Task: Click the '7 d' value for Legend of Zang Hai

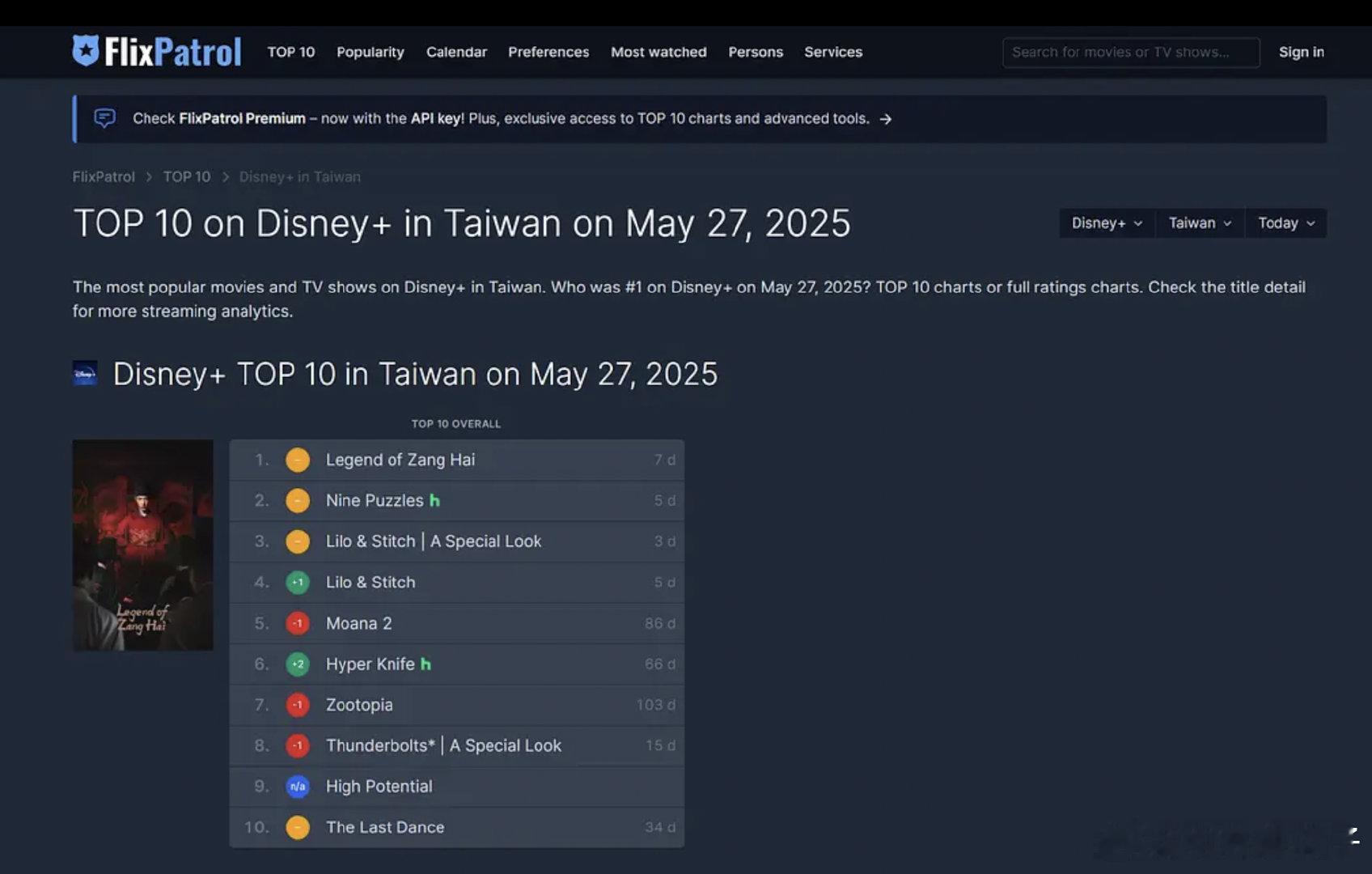Action: click(665, 460)
